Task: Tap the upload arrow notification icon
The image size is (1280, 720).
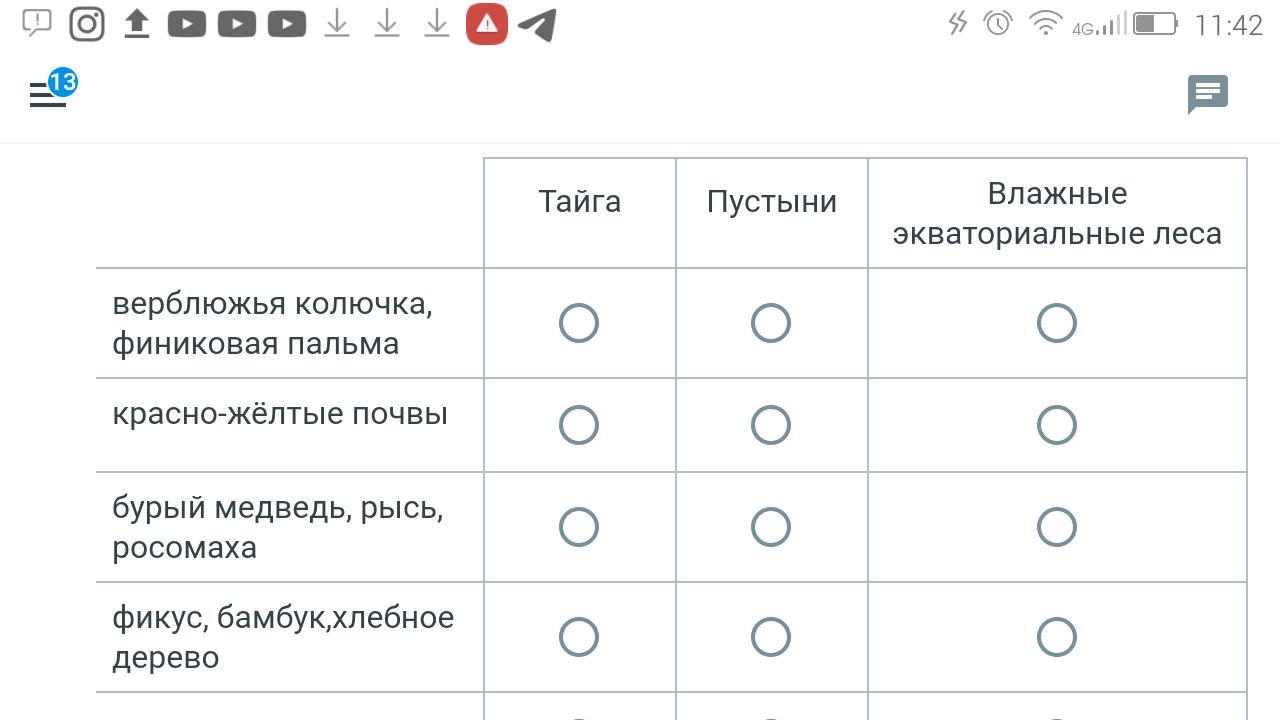Action: coord(137,24)
